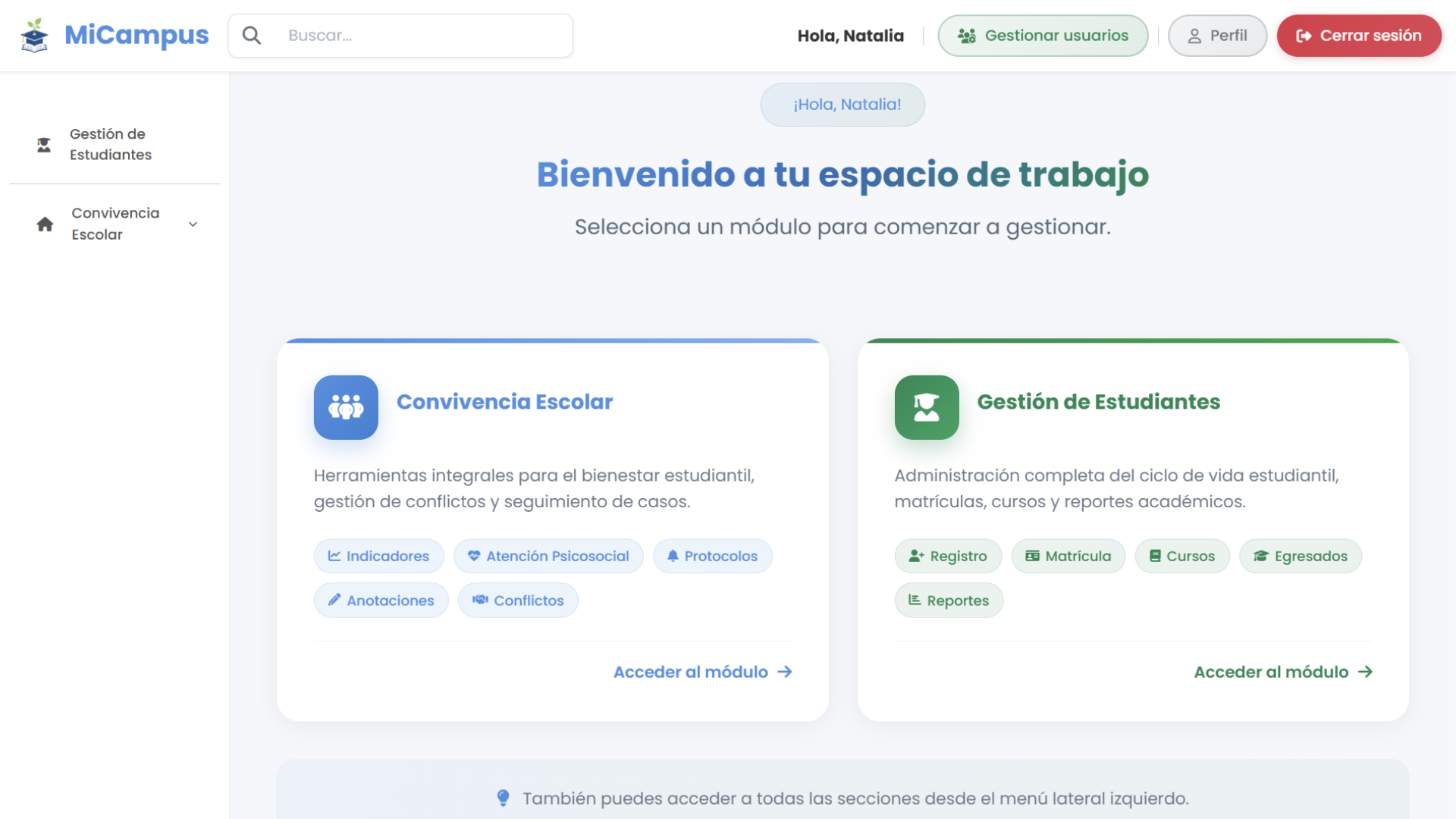
Task: Click the Reportes chip
Action: (949, 600)
